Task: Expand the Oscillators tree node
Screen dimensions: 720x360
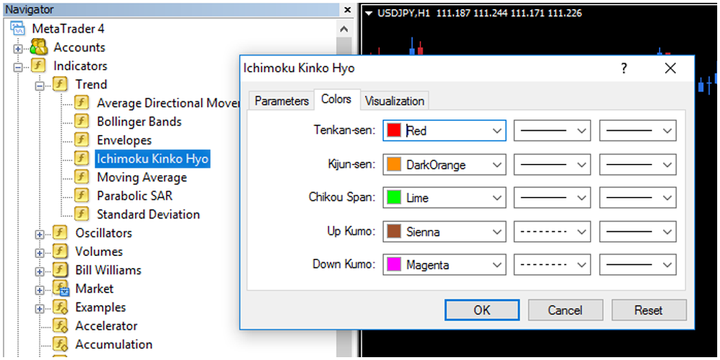Action: (39, 234)
